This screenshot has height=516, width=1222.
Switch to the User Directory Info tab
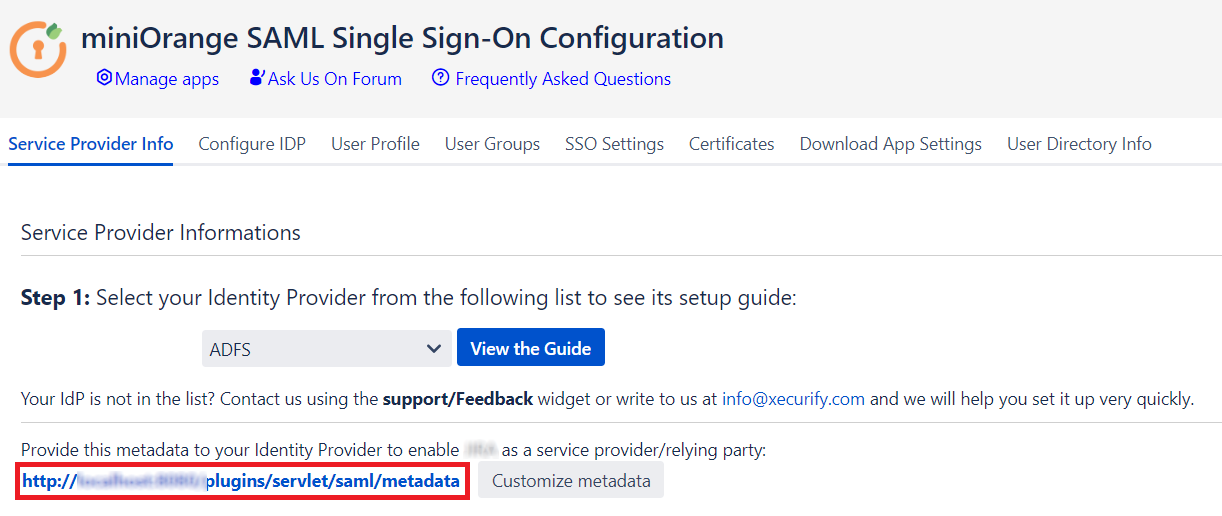[x=1079, y=144]
